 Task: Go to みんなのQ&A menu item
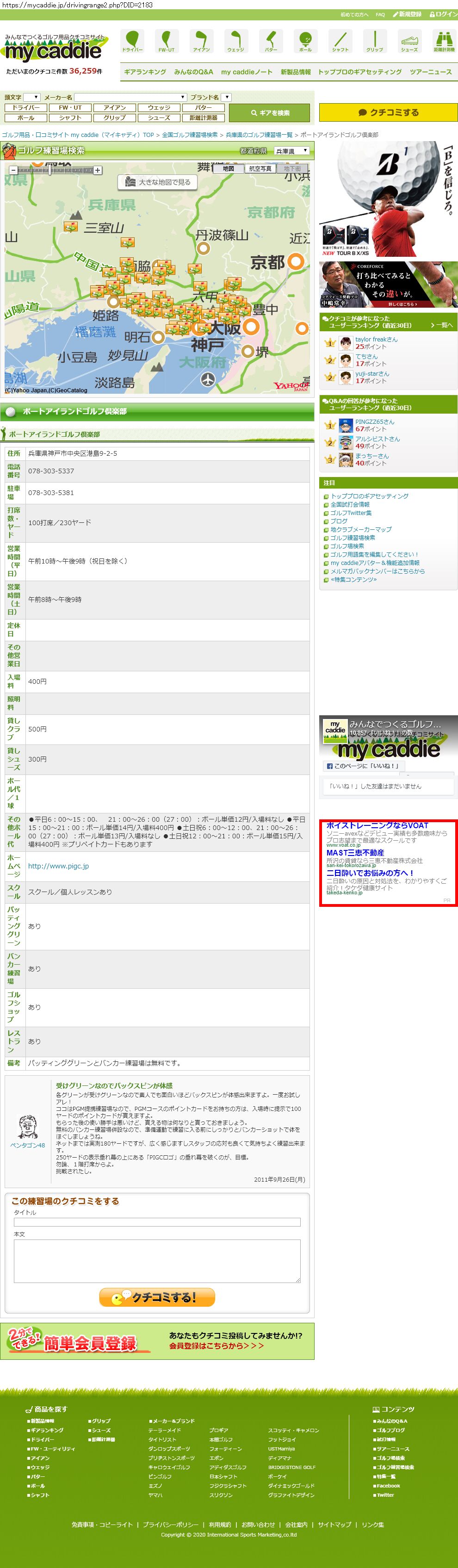193,72
